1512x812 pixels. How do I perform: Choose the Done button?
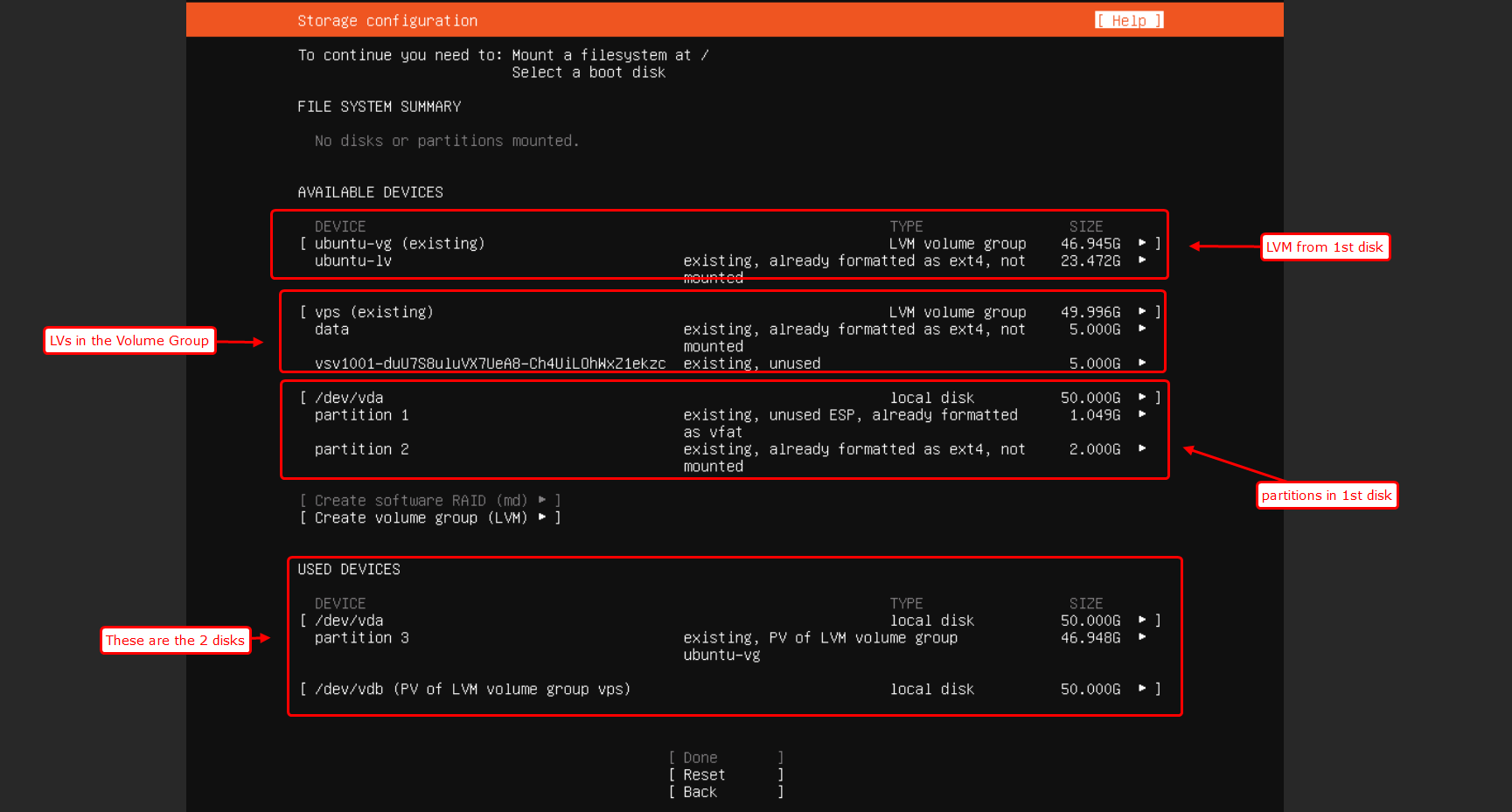[x=726, y=758]
